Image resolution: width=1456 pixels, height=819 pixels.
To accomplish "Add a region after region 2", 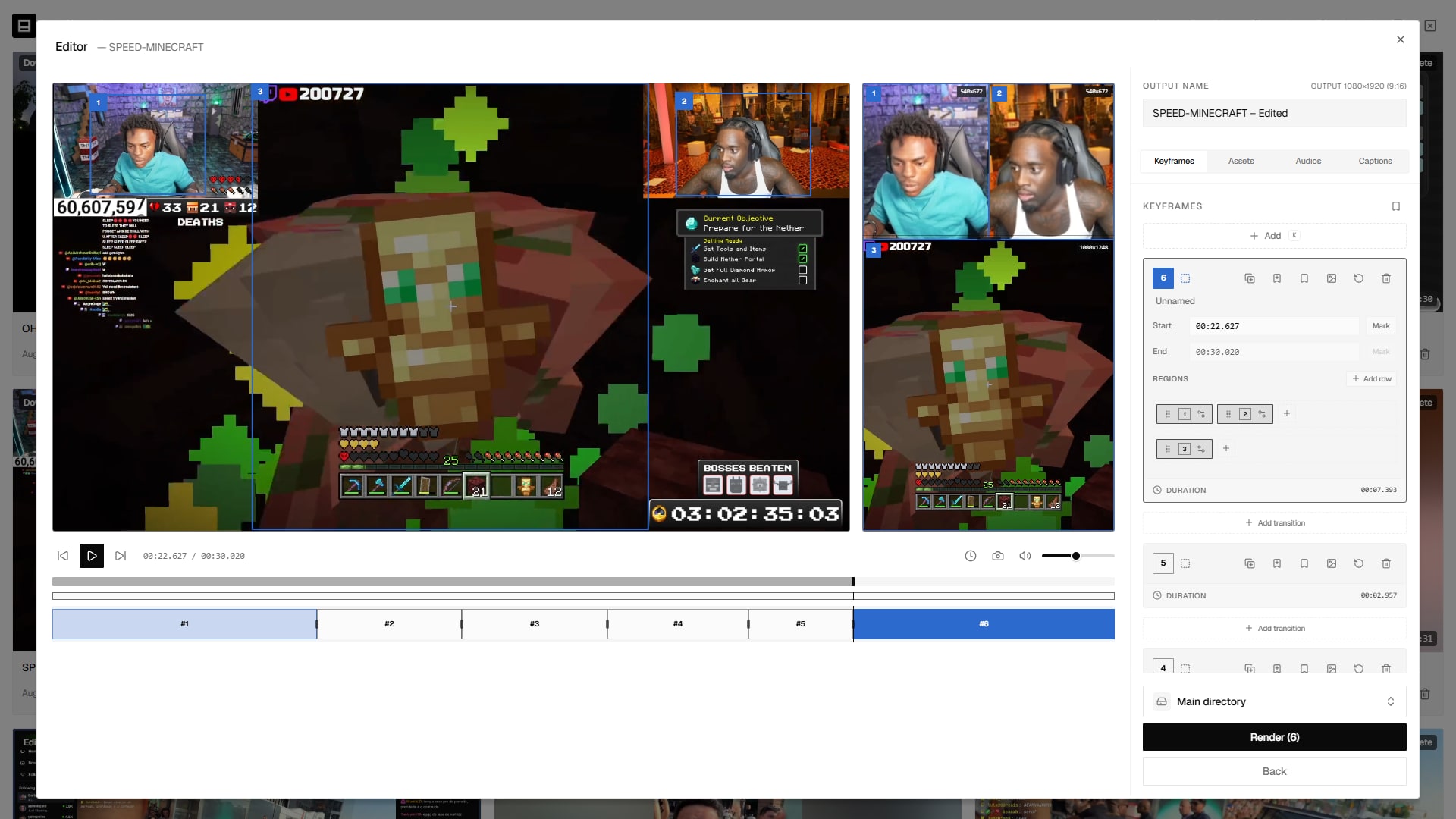I will (1287, 413).
